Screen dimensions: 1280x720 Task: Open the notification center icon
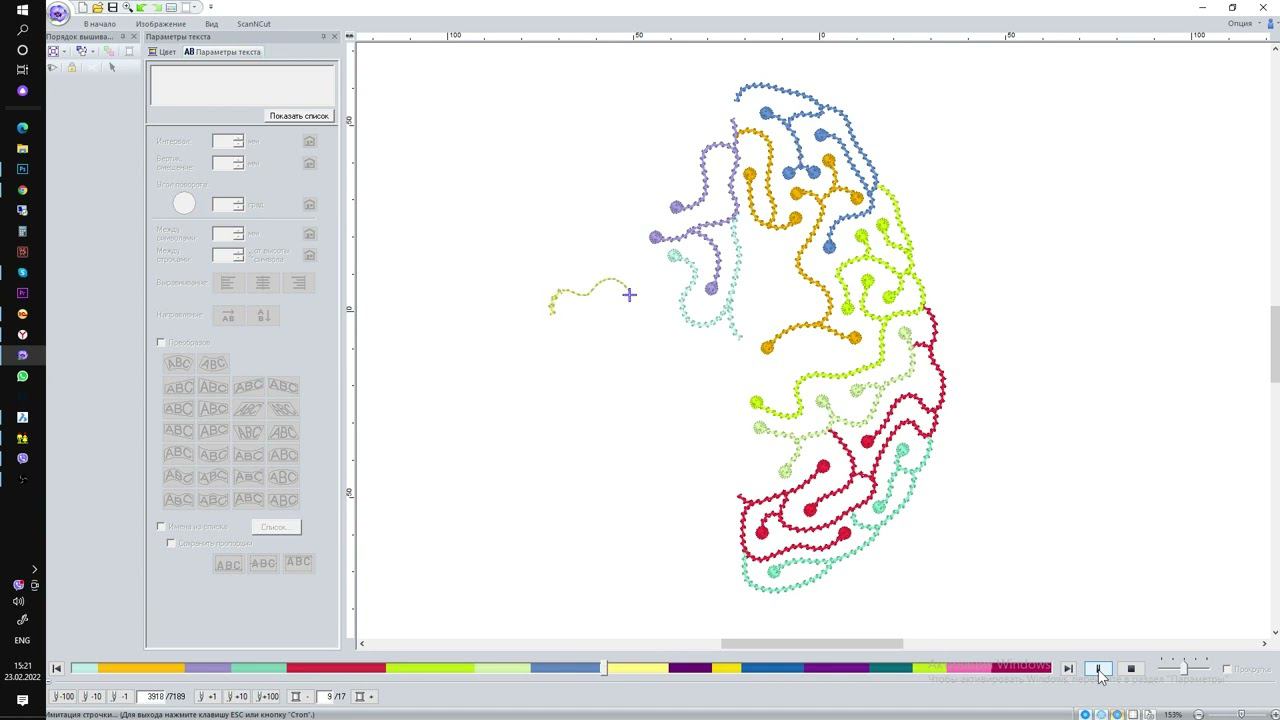point(22,701)
